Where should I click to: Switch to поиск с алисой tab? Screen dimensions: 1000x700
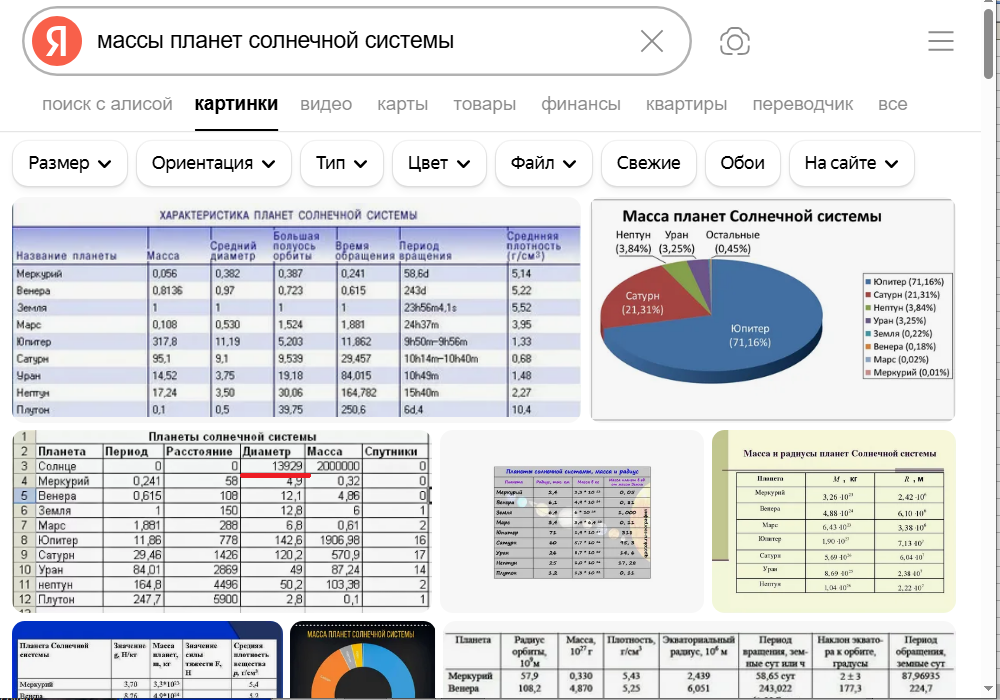[107, 104]
